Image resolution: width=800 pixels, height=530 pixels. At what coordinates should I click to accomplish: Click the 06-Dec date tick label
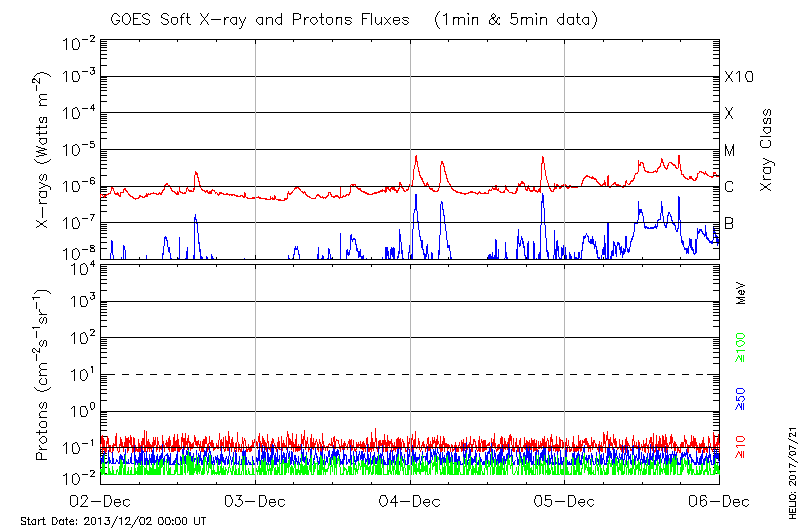tap(718, 501)
